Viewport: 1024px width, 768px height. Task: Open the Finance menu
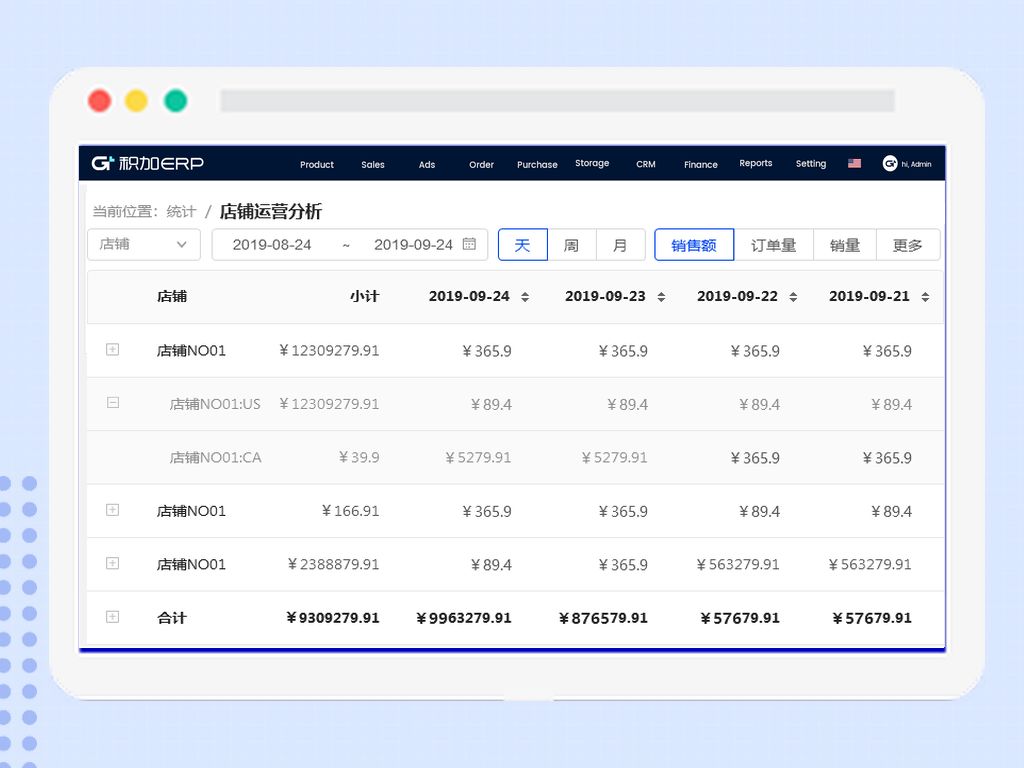pos(700,164)
